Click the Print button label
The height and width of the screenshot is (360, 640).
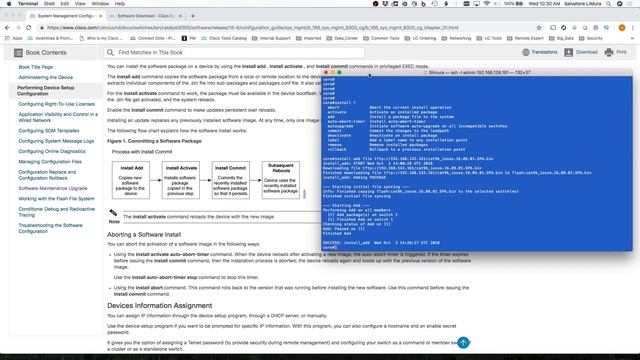[621, 52]
